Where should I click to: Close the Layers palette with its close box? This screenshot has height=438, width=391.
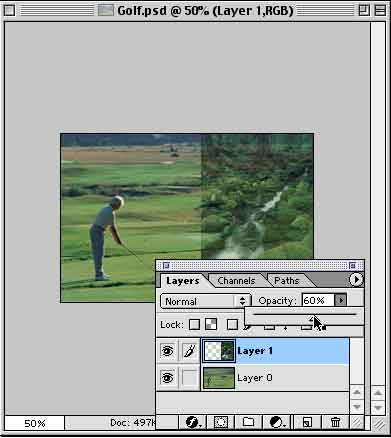pos(166,266)
